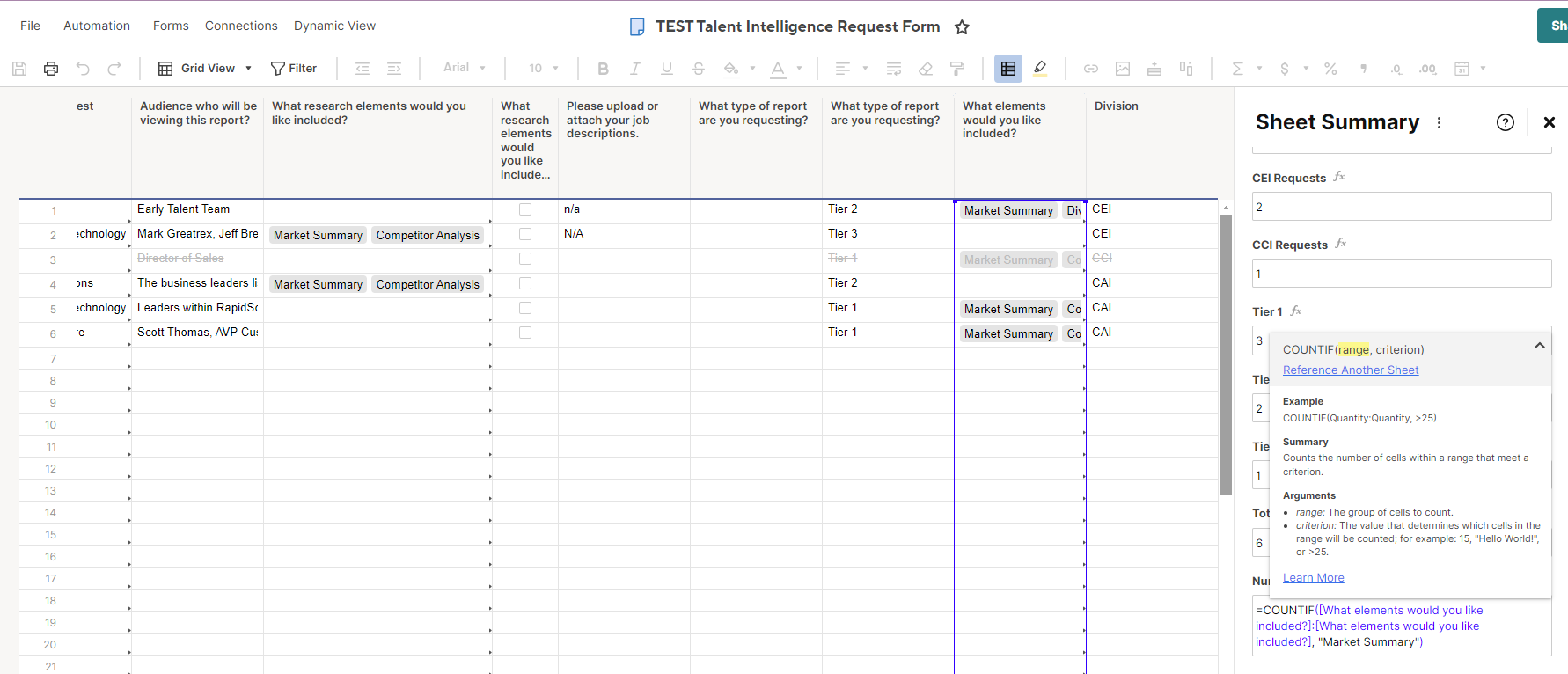Viewport: 1568px width, 674px height.
Task: Open the File menu
Action: tap(30, 26)
